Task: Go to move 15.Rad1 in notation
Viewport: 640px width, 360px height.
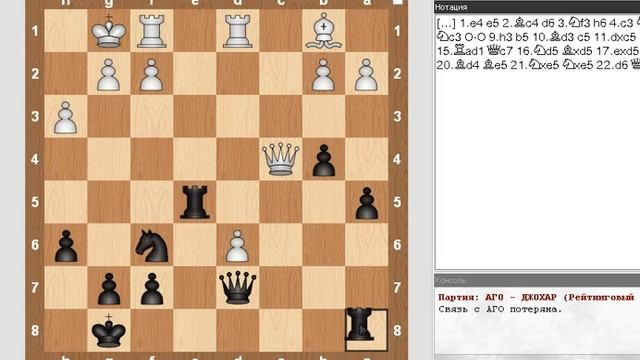Action: (460, 51)
